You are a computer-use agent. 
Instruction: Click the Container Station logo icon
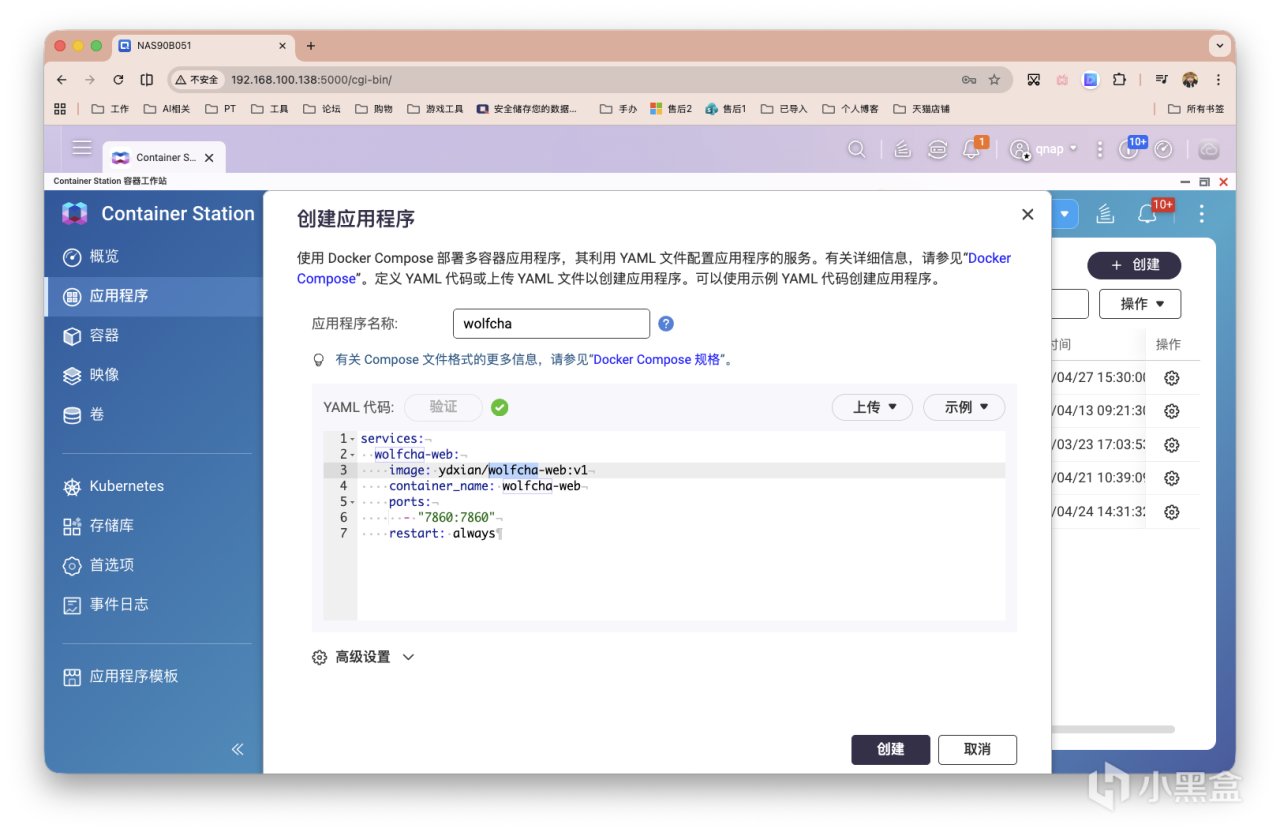click(x=75, y=214)
